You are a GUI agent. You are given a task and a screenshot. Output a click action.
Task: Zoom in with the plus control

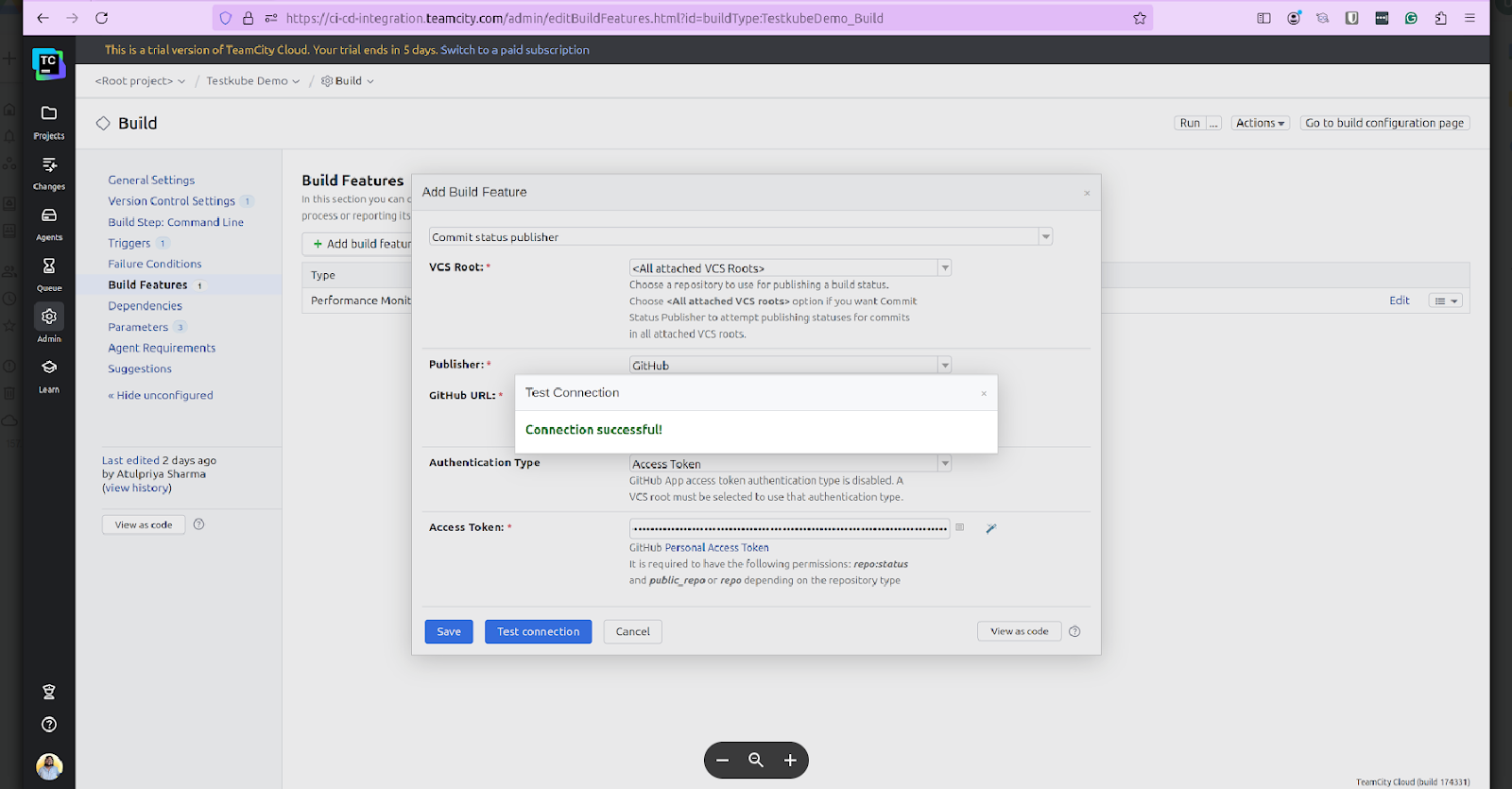tap(790, 760)
